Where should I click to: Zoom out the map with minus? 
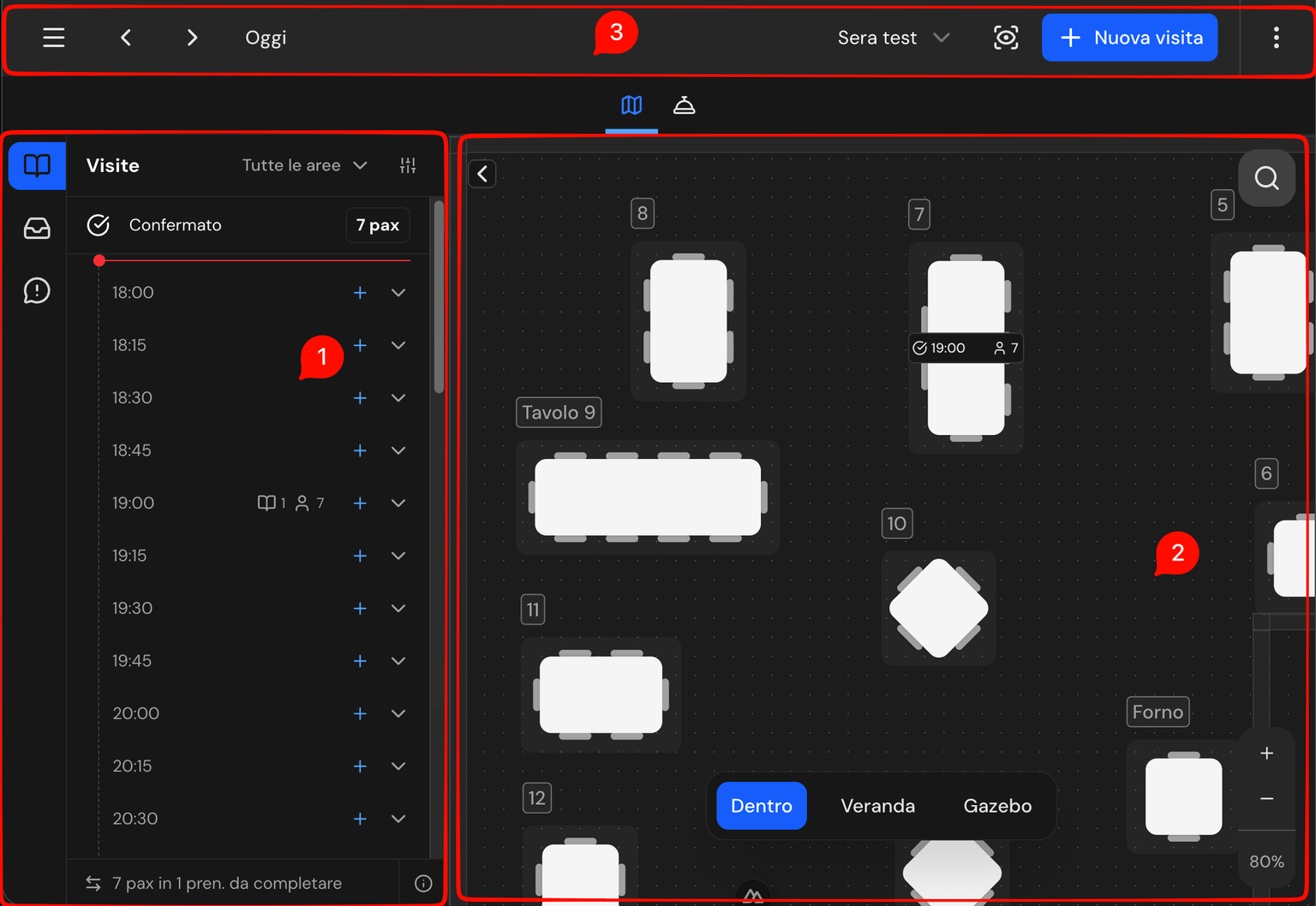(x=1266, y=799)
